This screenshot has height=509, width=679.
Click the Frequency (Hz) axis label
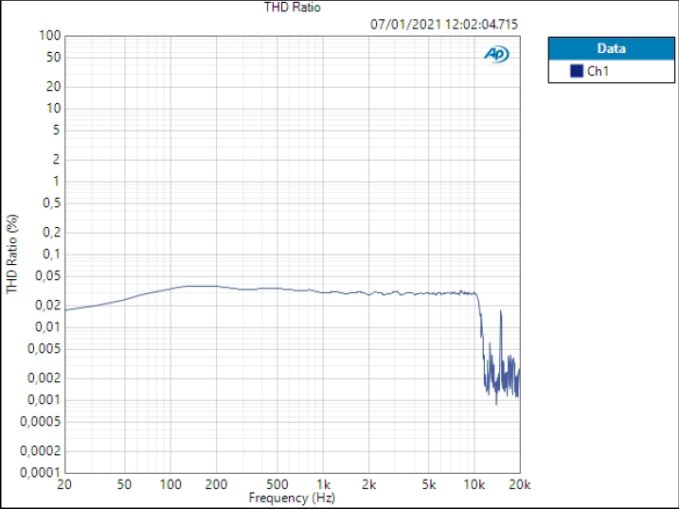292,498
